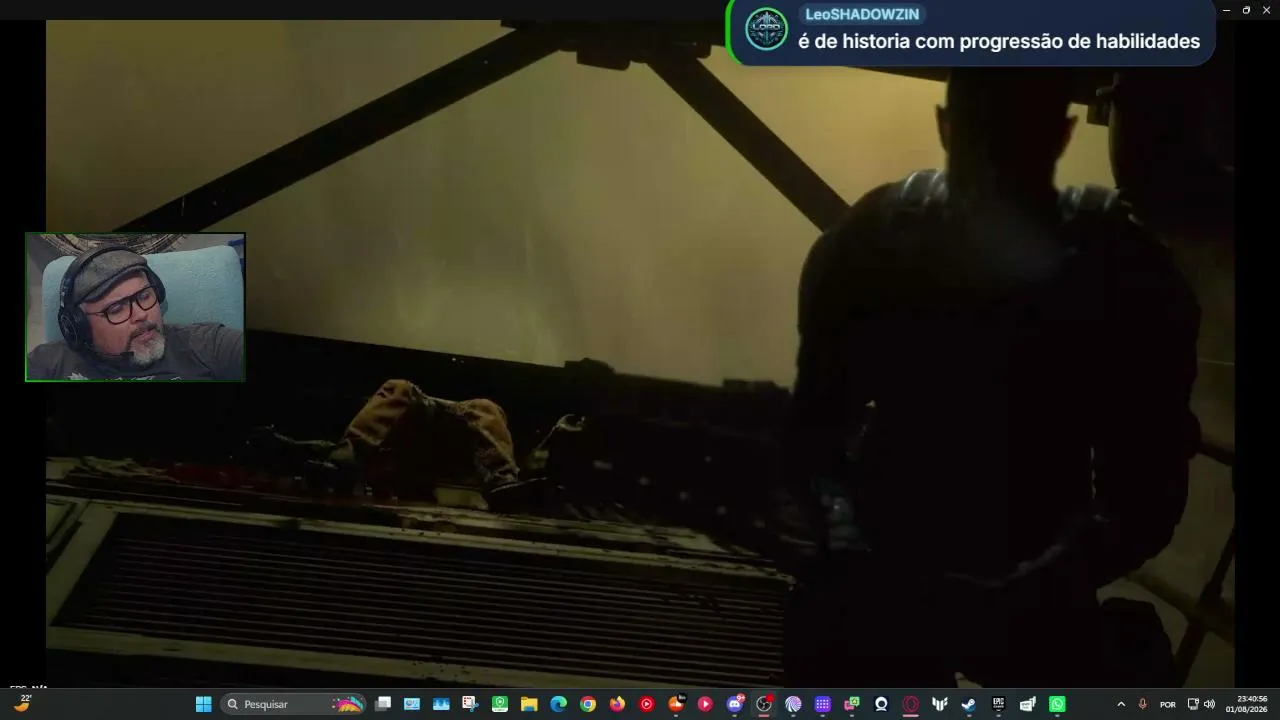
Task: Open the Steam taskbar icon
Action: [968, 704]
